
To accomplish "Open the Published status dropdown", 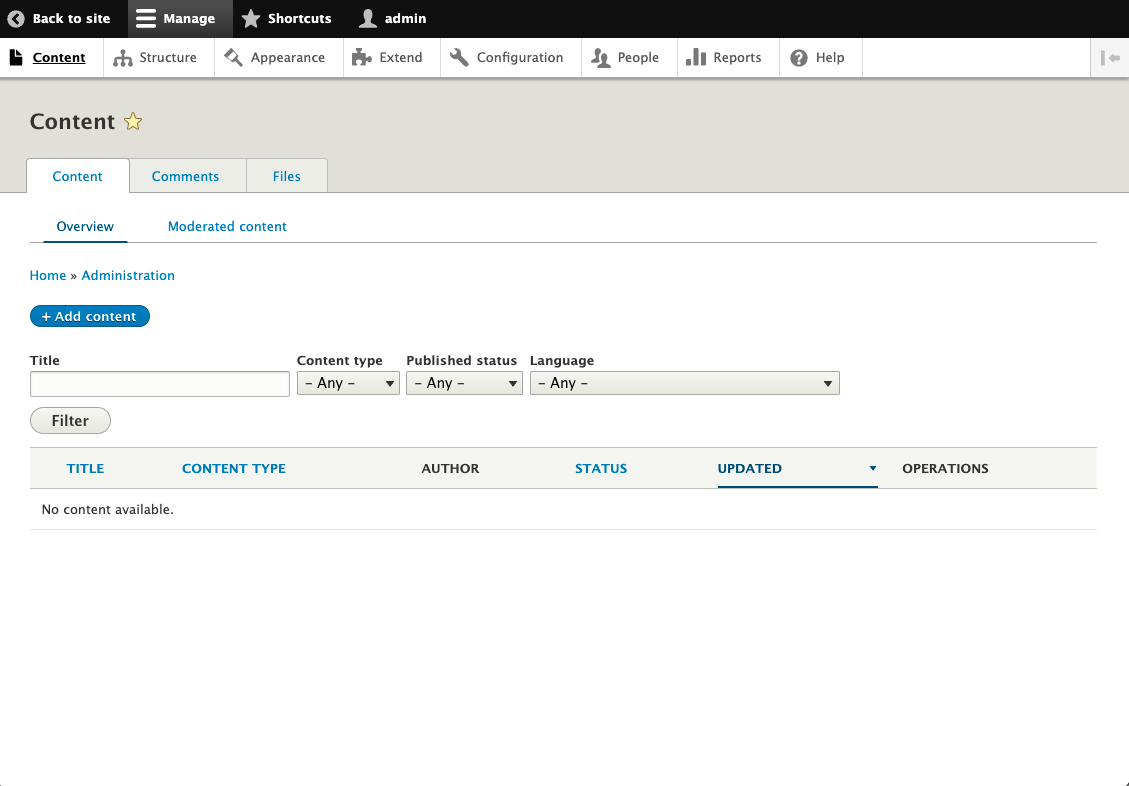I will (464, 383).
